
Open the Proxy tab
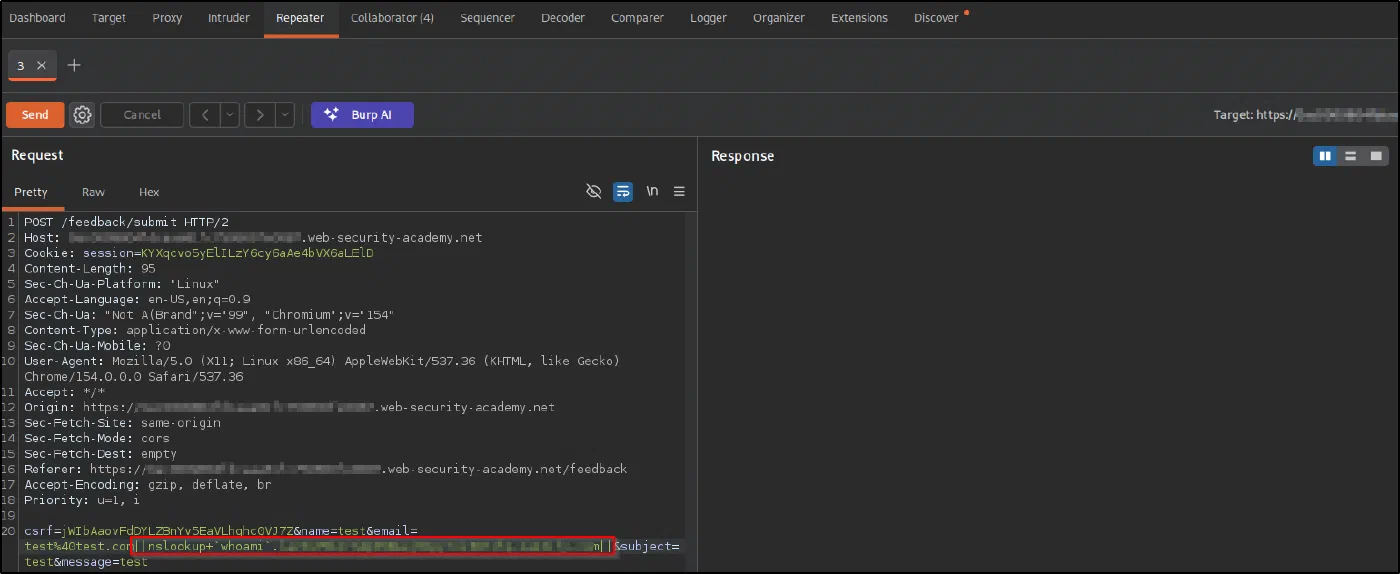click(x=167, y=18)
